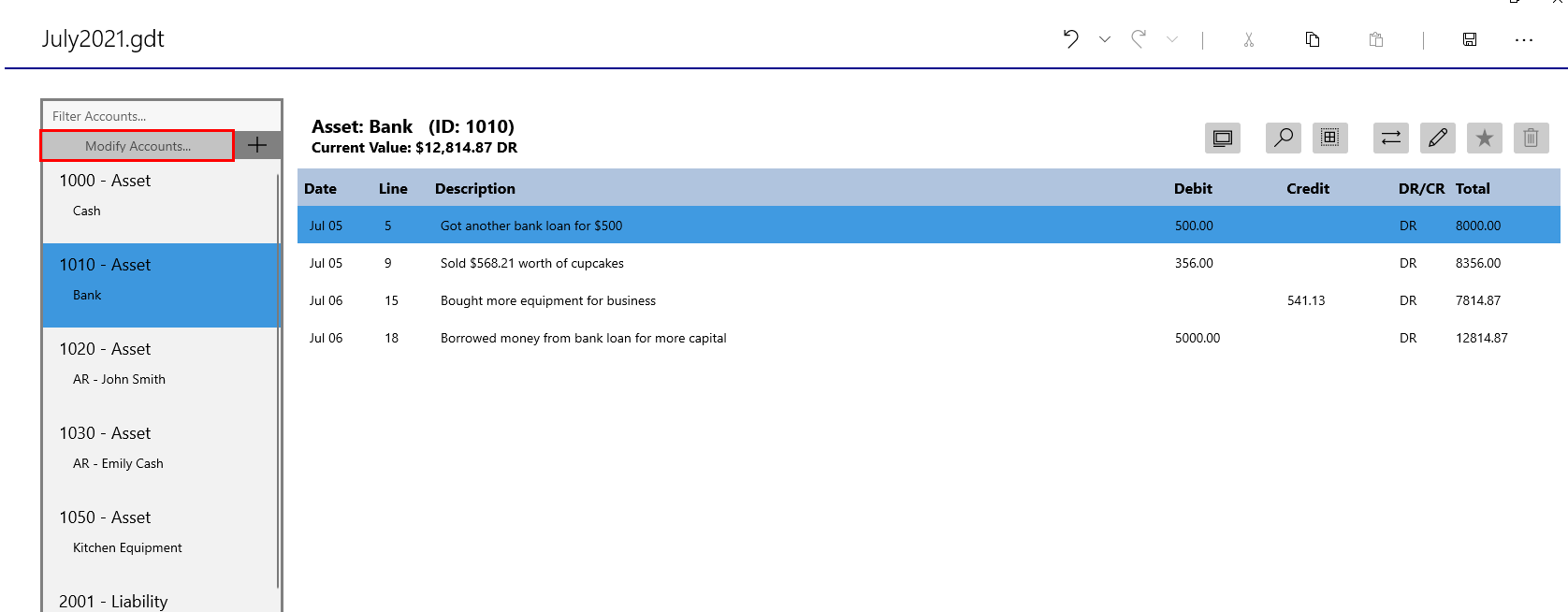Click the Debit column header
Screen dimensions: 1568x612
(x=1193, y=189)
